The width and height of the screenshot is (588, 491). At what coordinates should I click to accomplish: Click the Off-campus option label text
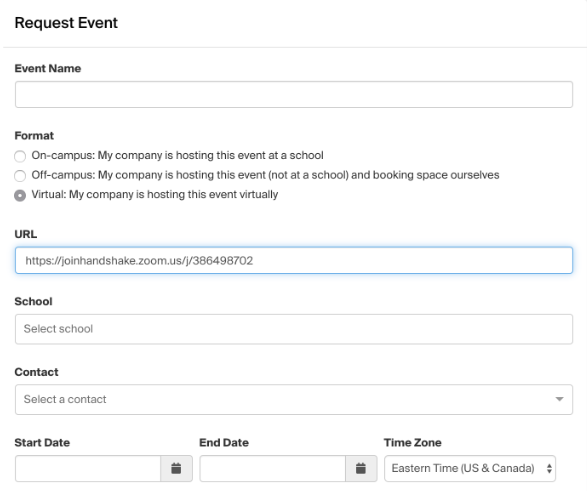(265, 175)
